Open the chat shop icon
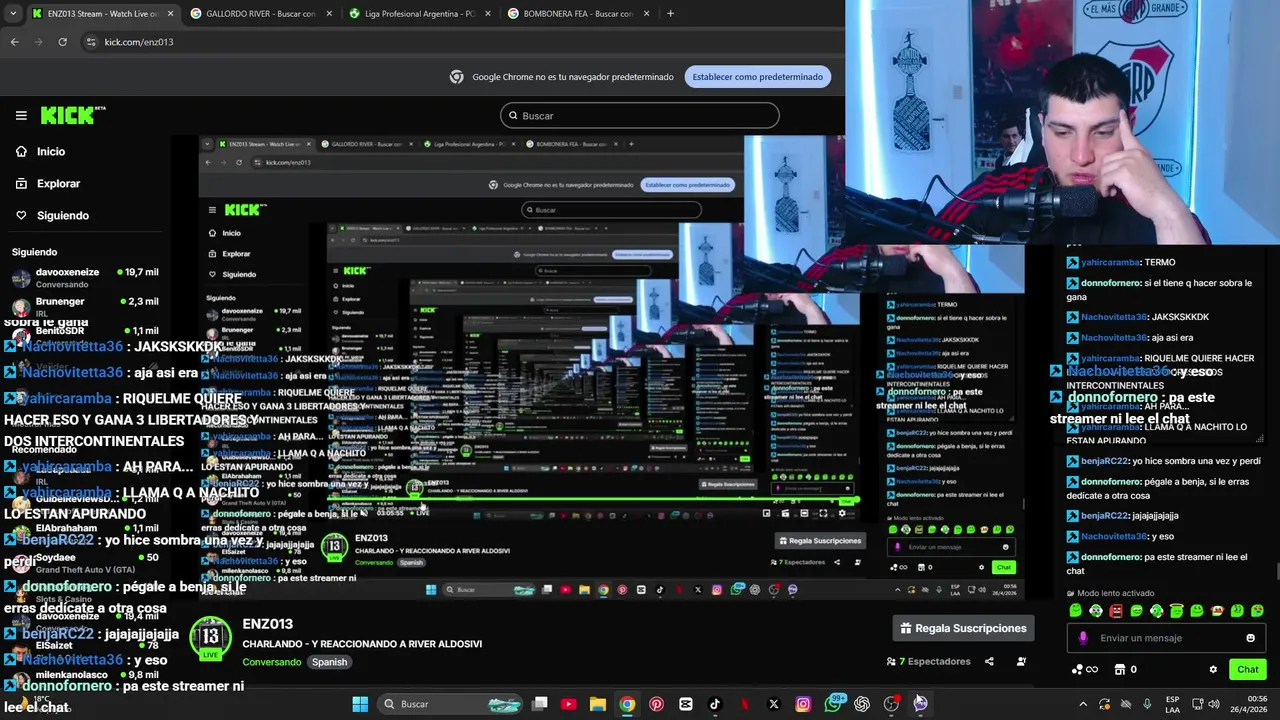The height and width of the screenshot is (720, 1280). [1120, 669]
